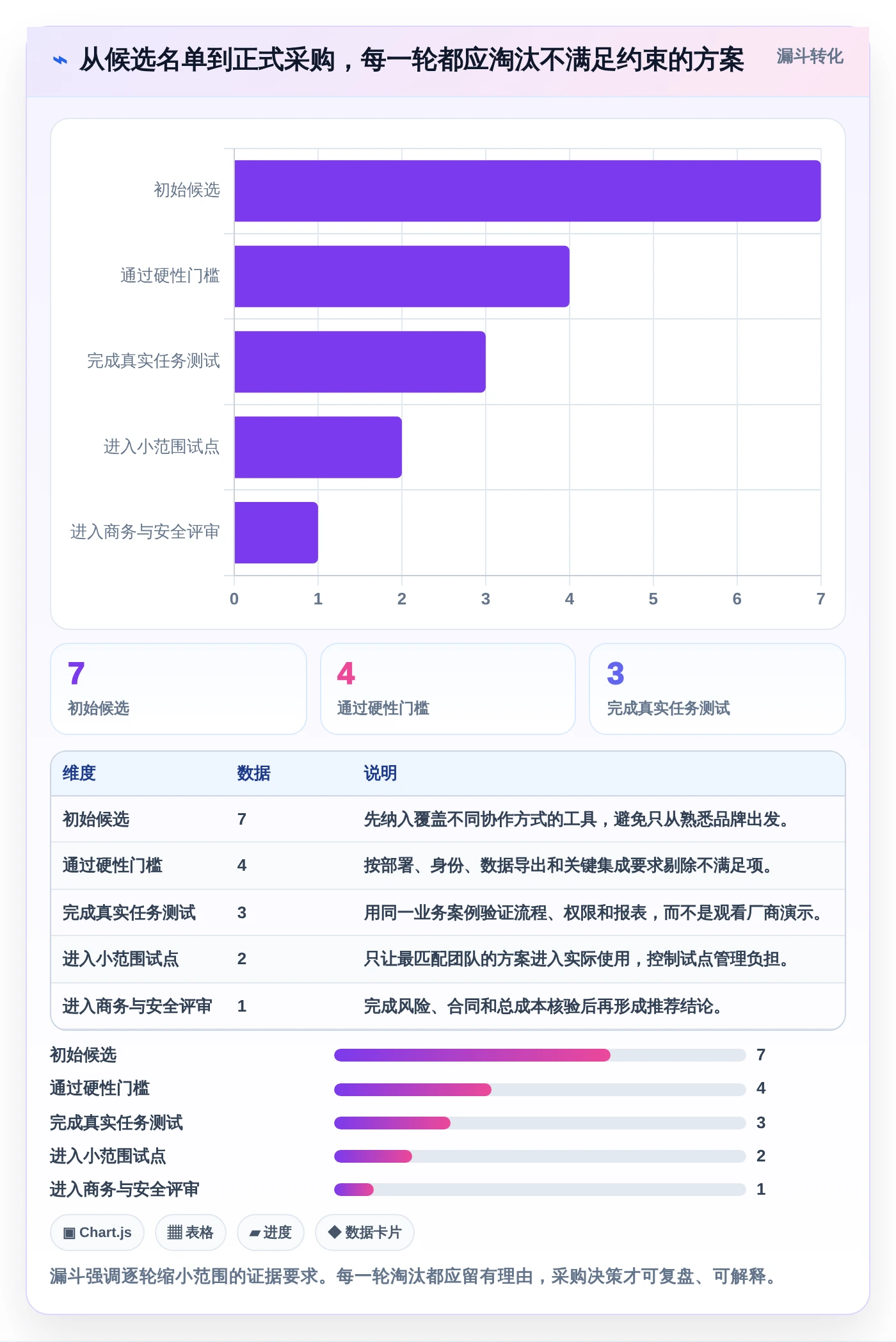Click the 说明 column header
This screenshot has width=896, height=1342.
click(380, 773)
